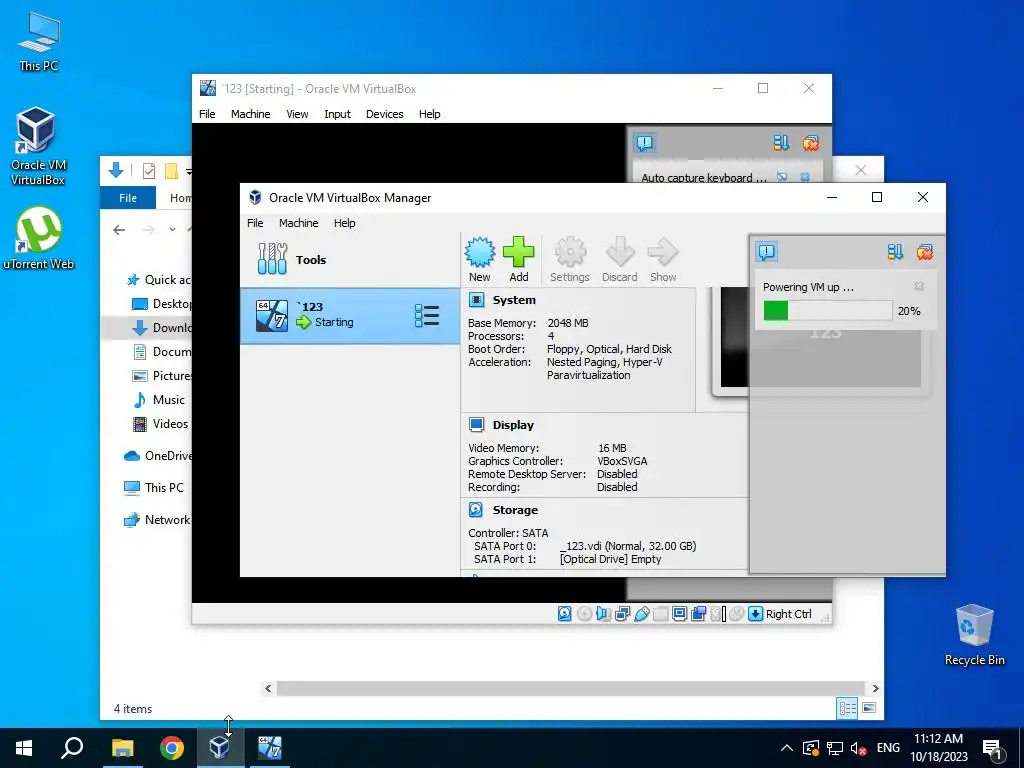Open Input menu in 123 VM window

[x=337, y=114]
